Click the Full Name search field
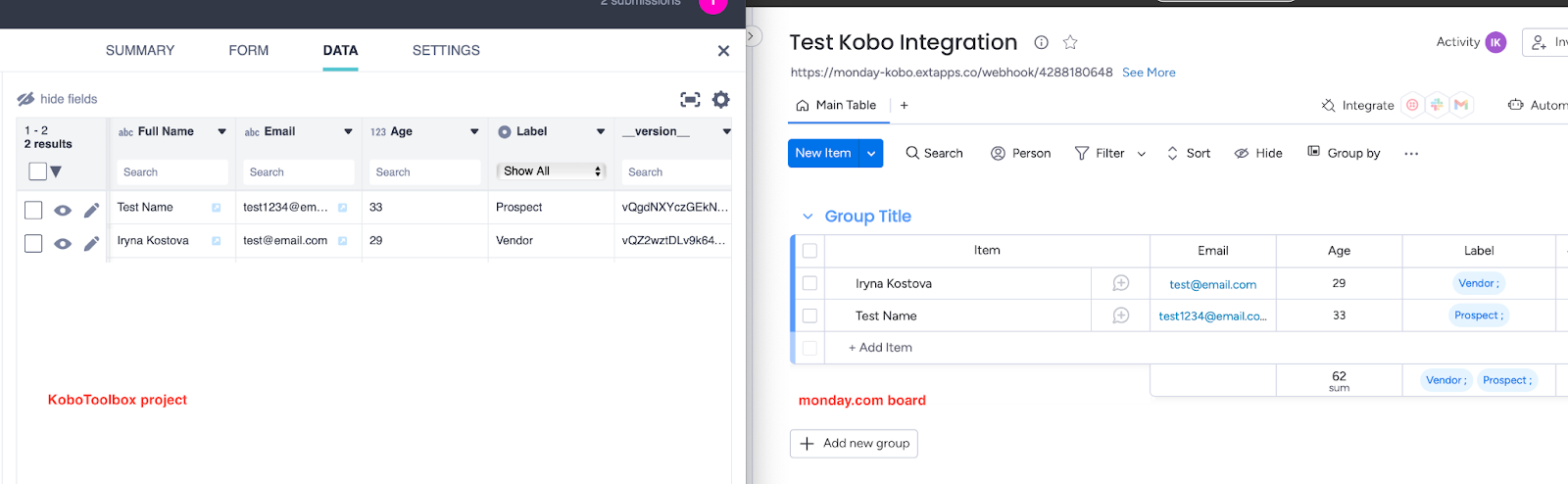The image size is (1568, 484). pos(172,172)
